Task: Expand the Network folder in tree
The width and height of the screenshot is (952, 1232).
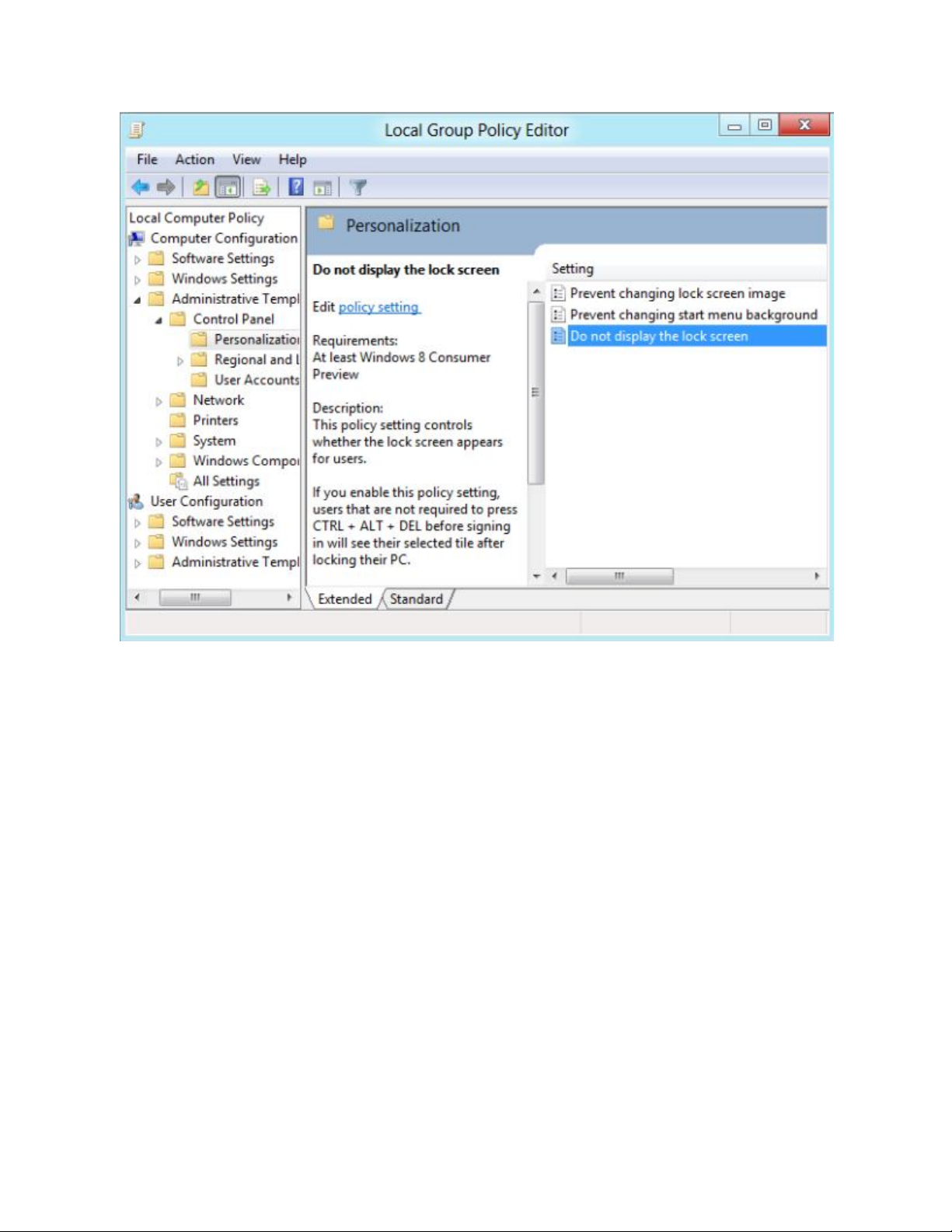Action: (159, 401)
